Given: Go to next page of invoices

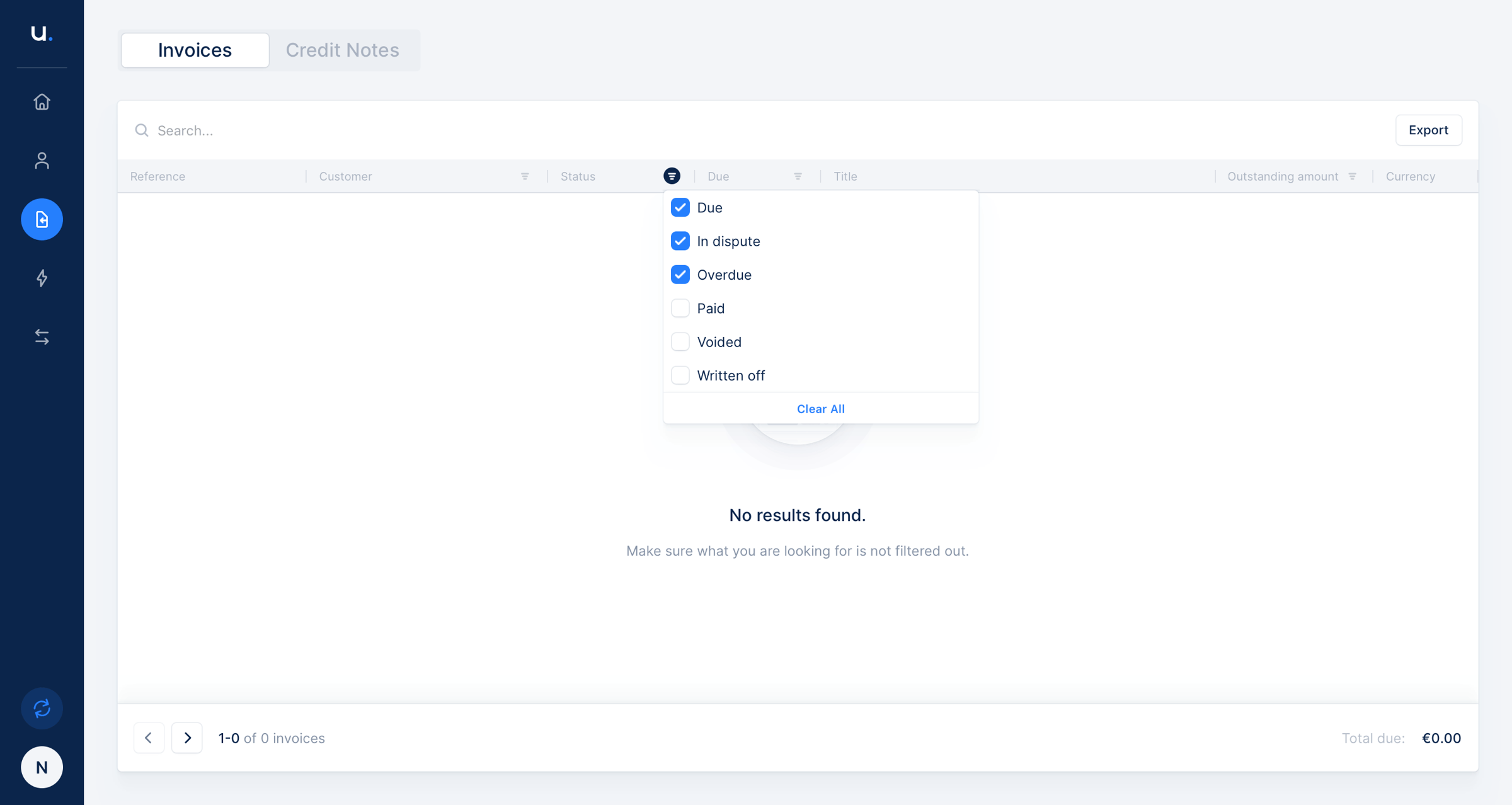Looking at the screenshot, I should [187, 738].
